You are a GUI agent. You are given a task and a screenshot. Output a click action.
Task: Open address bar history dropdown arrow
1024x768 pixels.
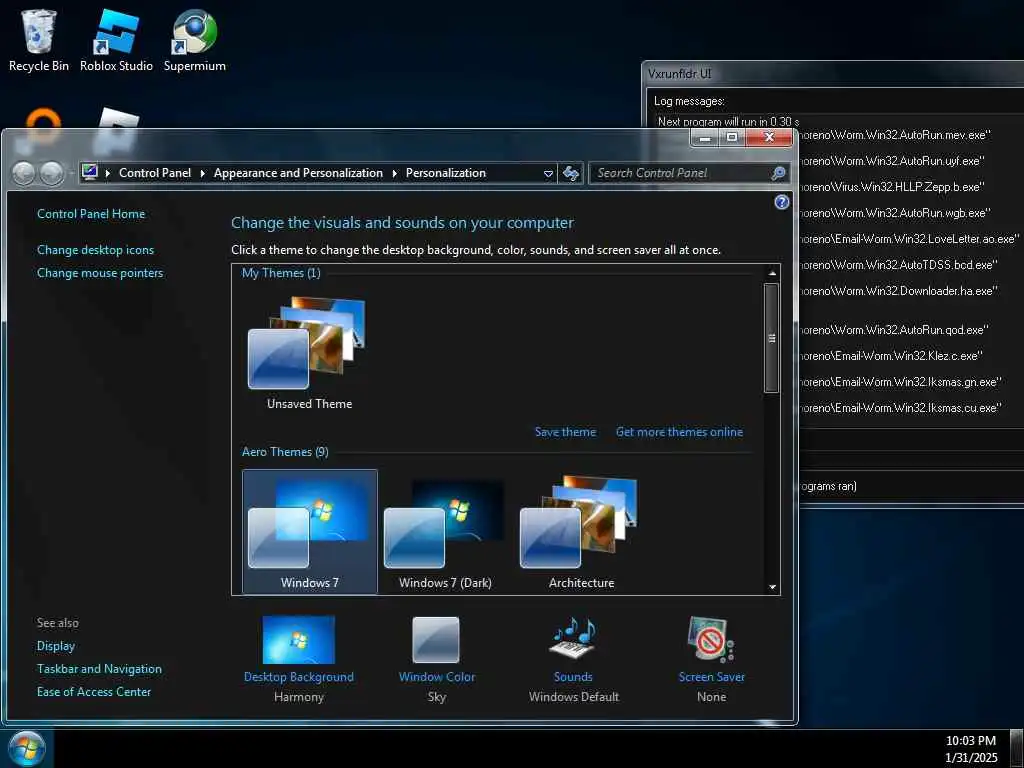click(549, 173)
